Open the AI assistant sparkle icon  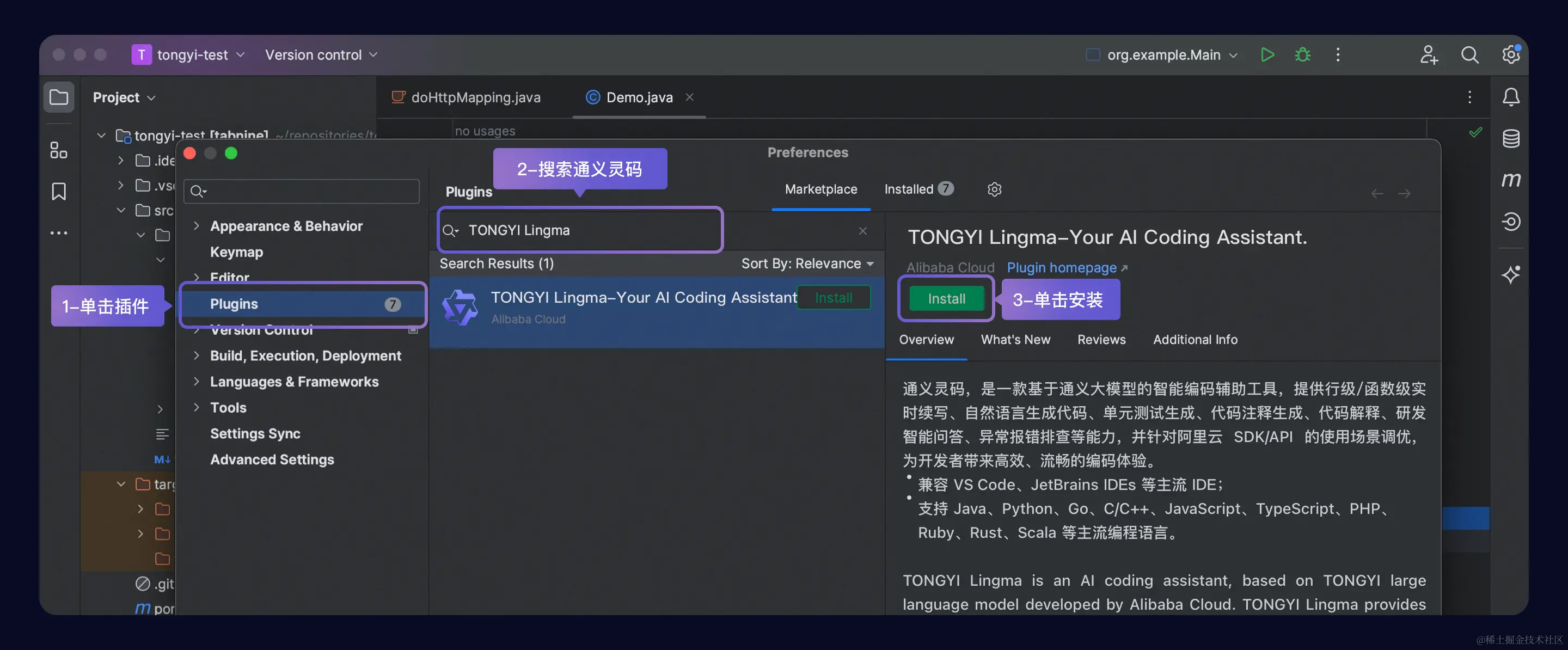pos(1511,274)
